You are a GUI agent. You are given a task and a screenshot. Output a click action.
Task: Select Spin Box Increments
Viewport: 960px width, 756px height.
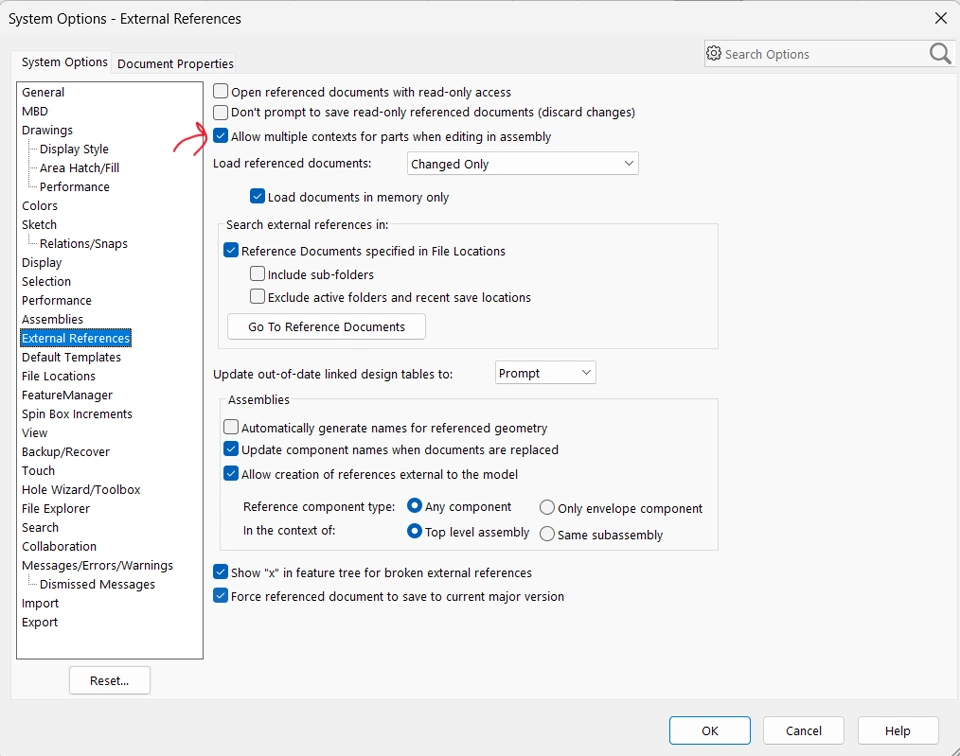point(77,414)
